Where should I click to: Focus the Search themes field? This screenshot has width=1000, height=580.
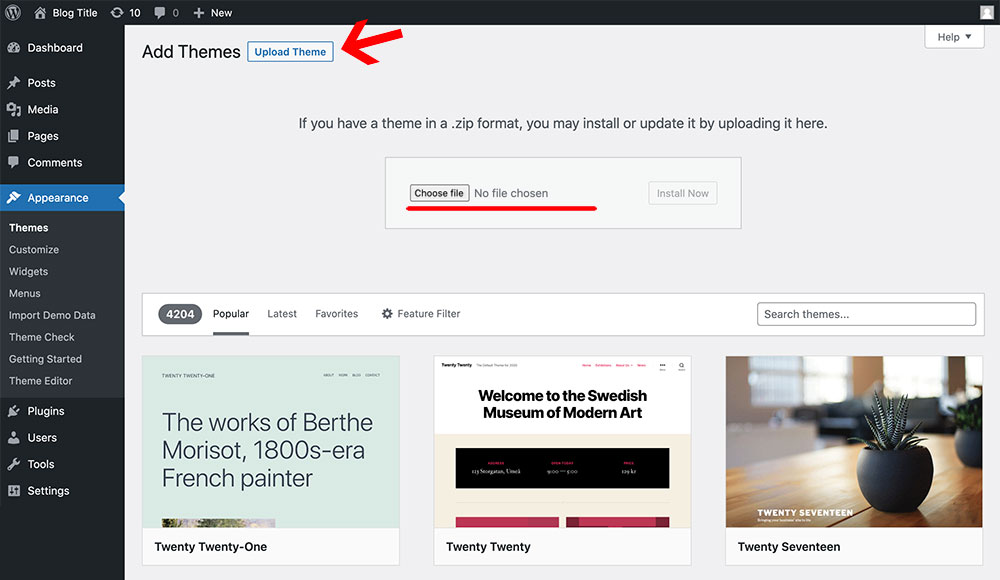[866, 314]
